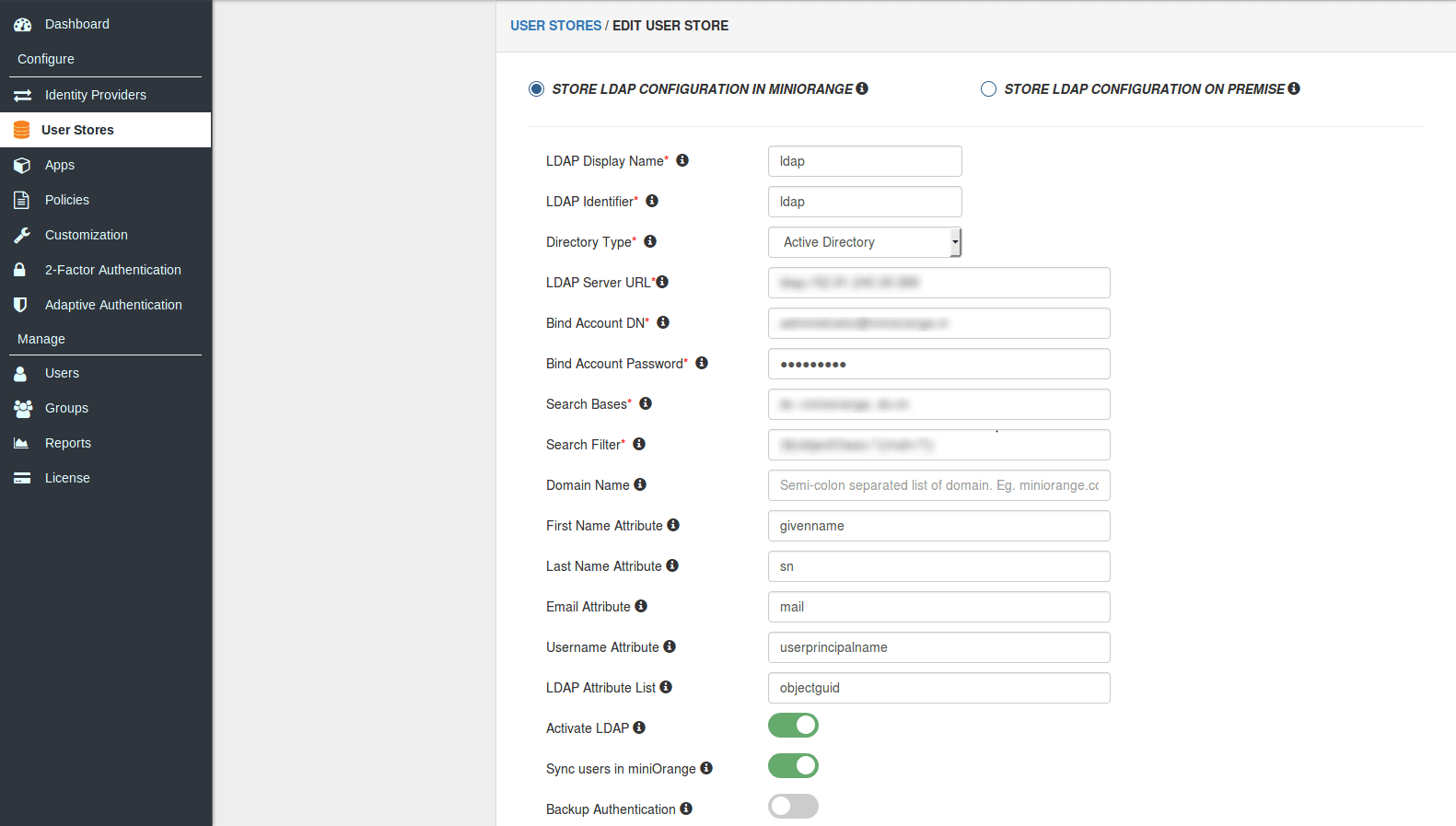The height and width of the screenshot is (826, 1456).
Task: Click info icon beside LDAP Server URL
Action: 662,282
